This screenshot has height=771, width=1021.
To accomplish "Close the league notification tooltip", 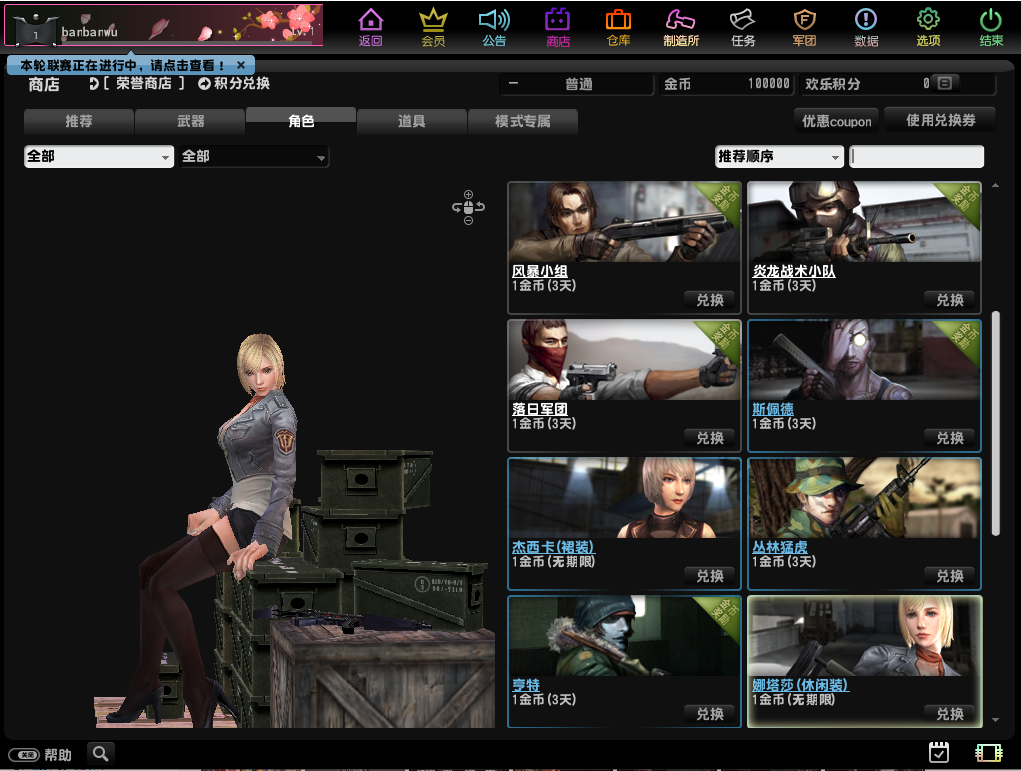I will [x=240, y=65].
